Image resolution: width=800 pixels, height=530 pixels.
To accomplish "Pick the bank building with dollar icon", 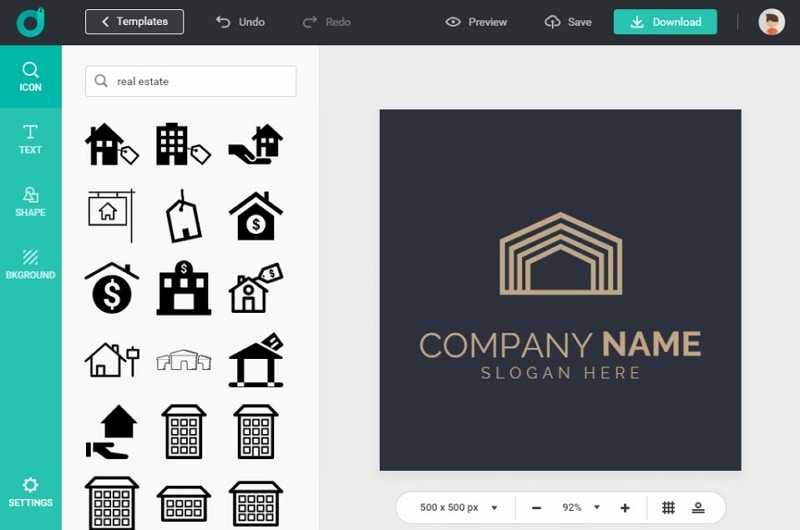I will (184, 288).
